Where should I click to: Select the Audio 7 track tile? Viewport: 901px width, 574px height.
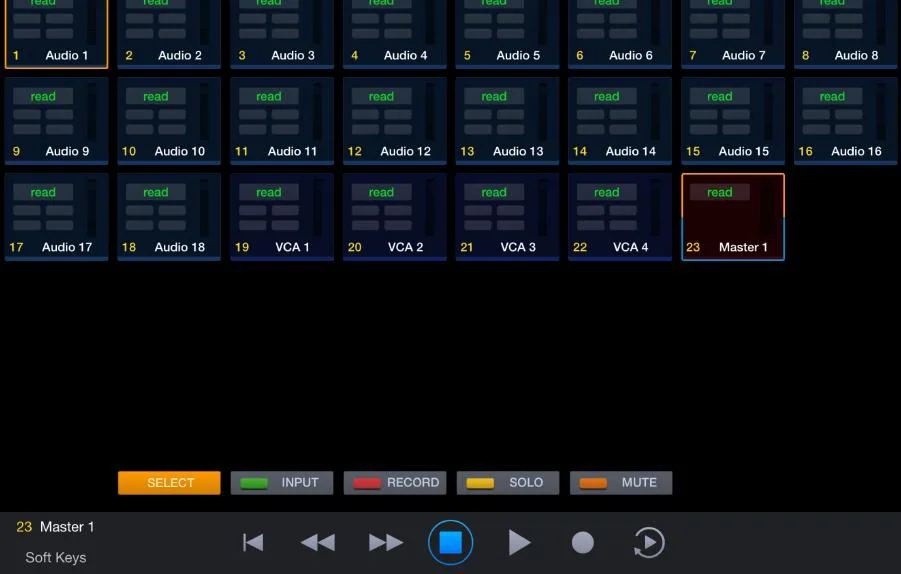[x=733, y=34]
